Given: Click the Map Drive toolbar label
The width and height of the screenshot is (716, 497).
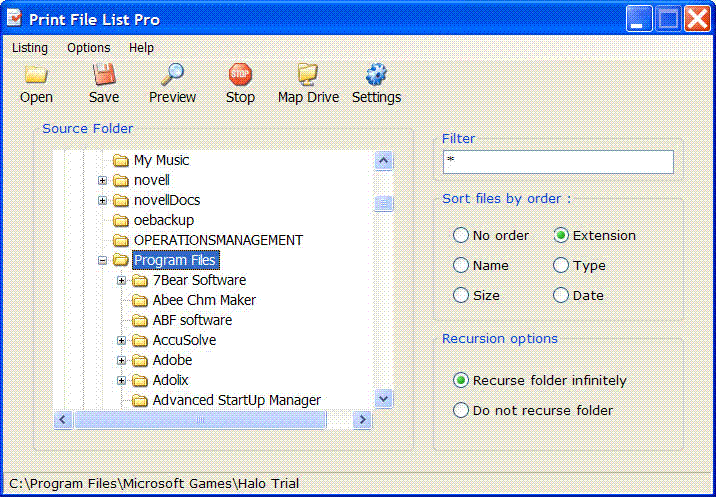Looking at the screenshot, I should click(x=308, y=97).
